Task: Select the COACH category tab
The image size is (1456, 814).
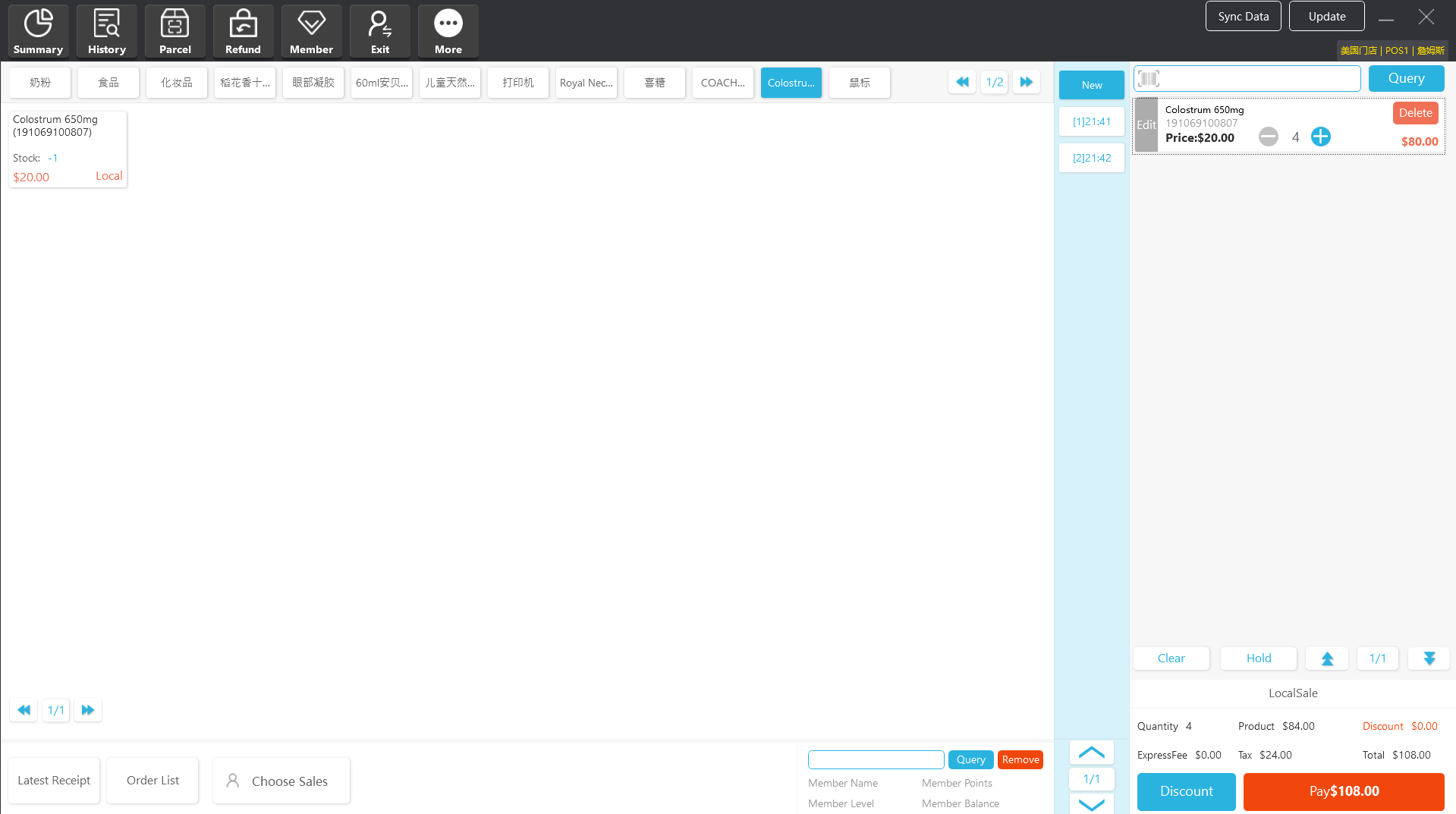Action: [x=722, y=83]
